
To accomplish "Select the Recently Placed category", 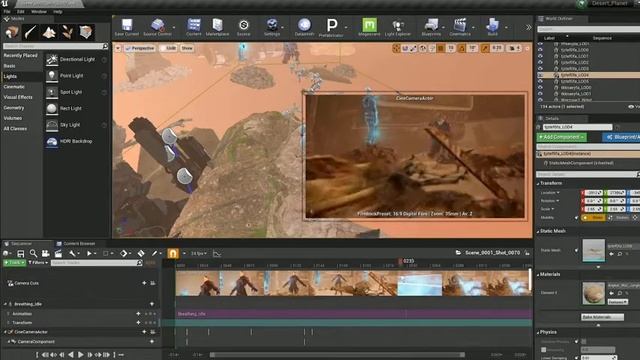I will pos(20,56).
